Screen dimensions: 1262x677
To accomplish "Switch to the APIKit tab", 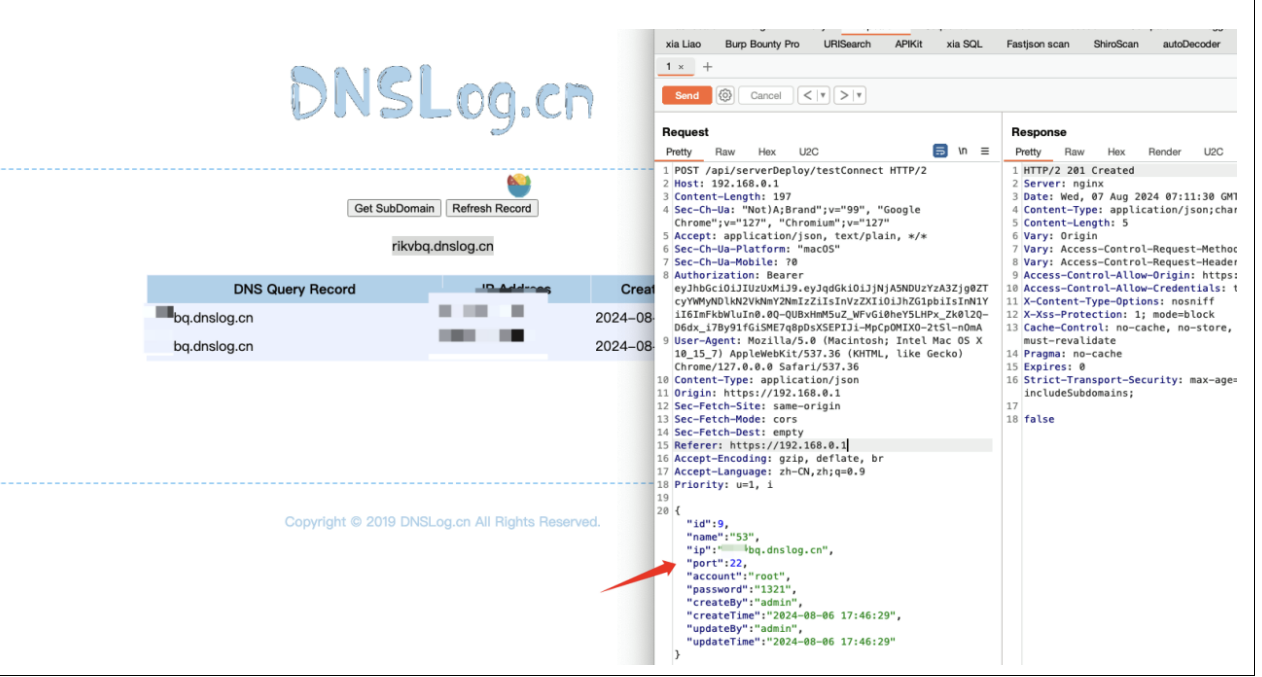I will click(x=908, y=44).
